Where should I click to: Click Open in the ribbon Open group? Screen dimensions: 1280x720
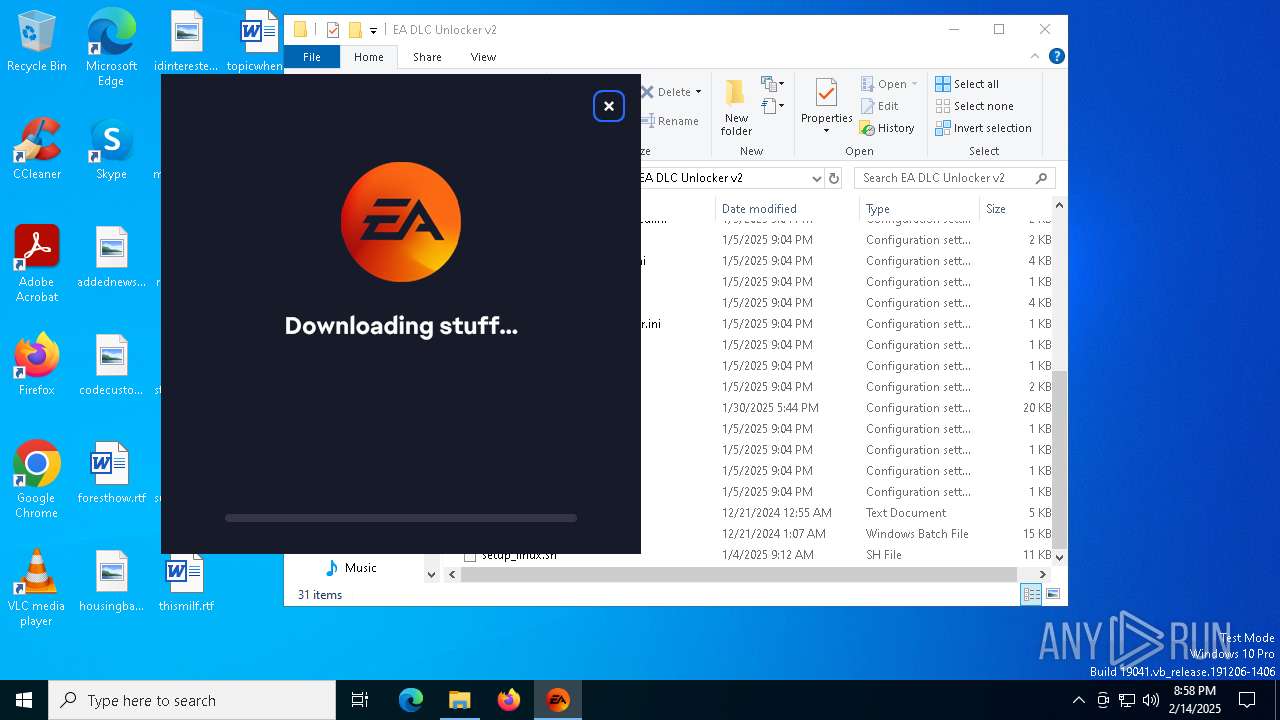pos(889,84)
